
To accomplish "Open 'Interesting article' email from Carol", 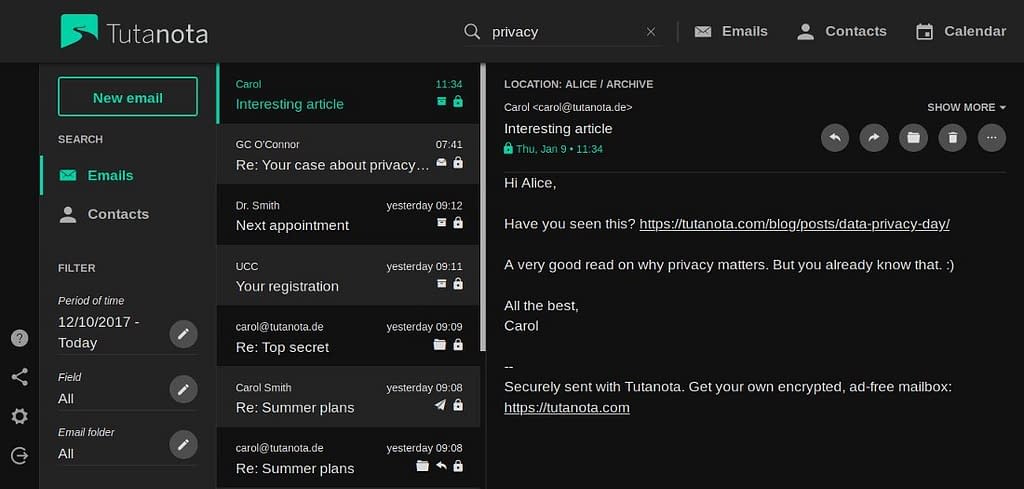I will pos(348,94).
